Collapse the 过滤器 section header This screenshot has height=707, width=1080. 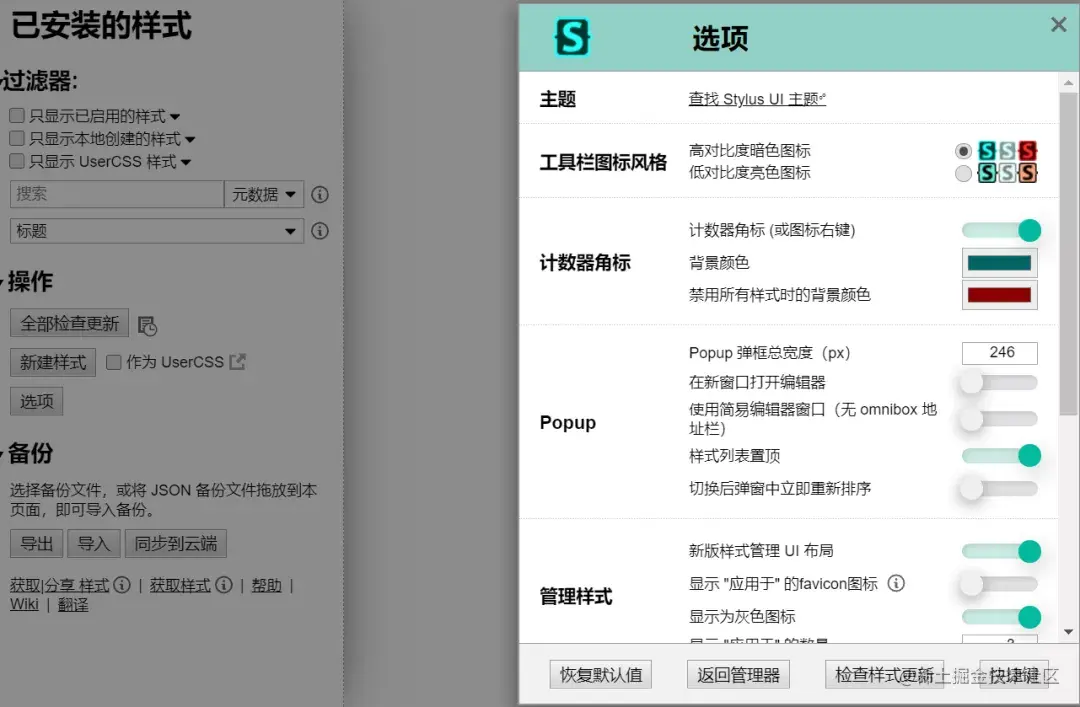pos(39,81)
